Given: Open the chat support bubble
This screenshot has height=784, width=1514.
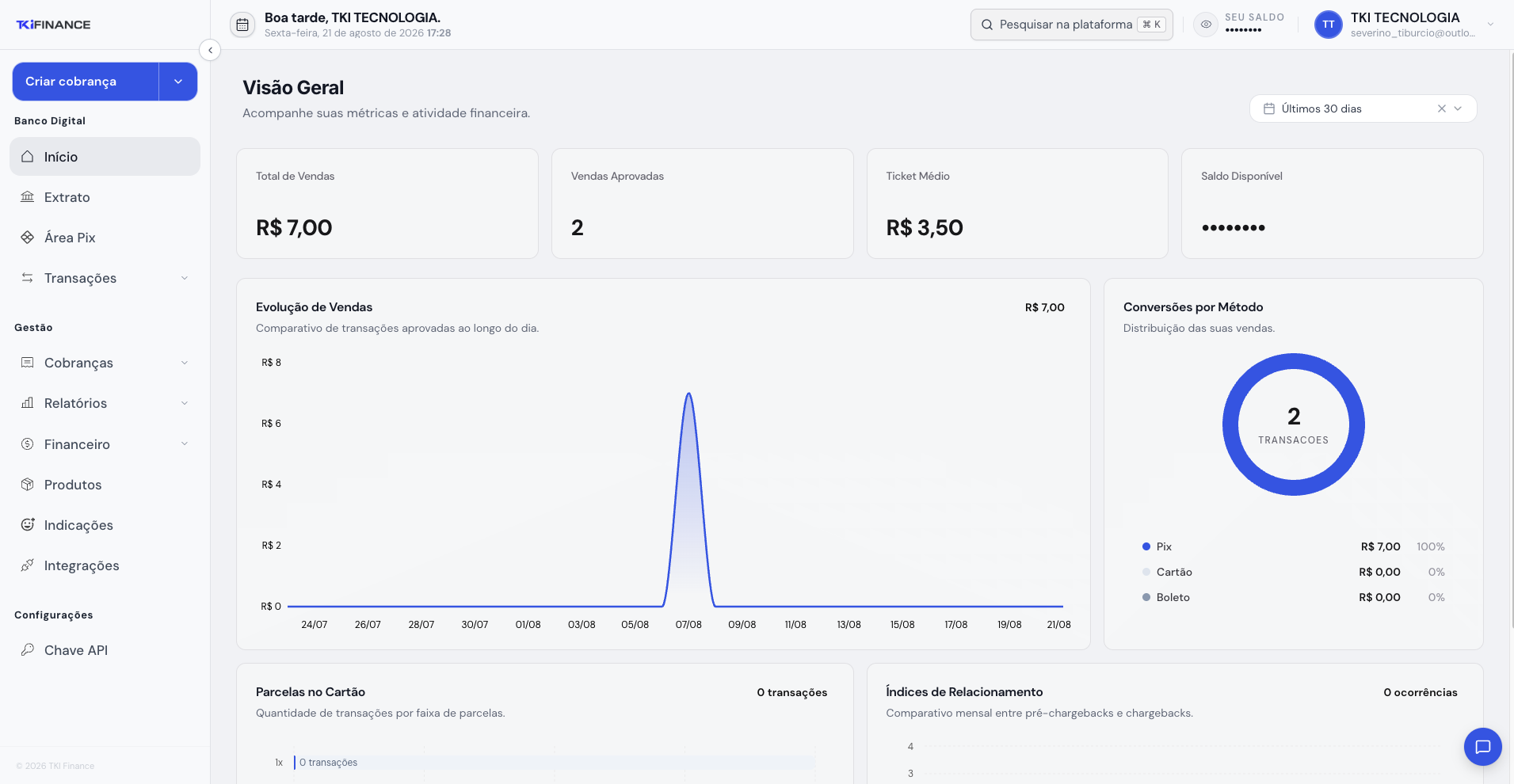Looking at the screenshot, I should (1483, 747).
